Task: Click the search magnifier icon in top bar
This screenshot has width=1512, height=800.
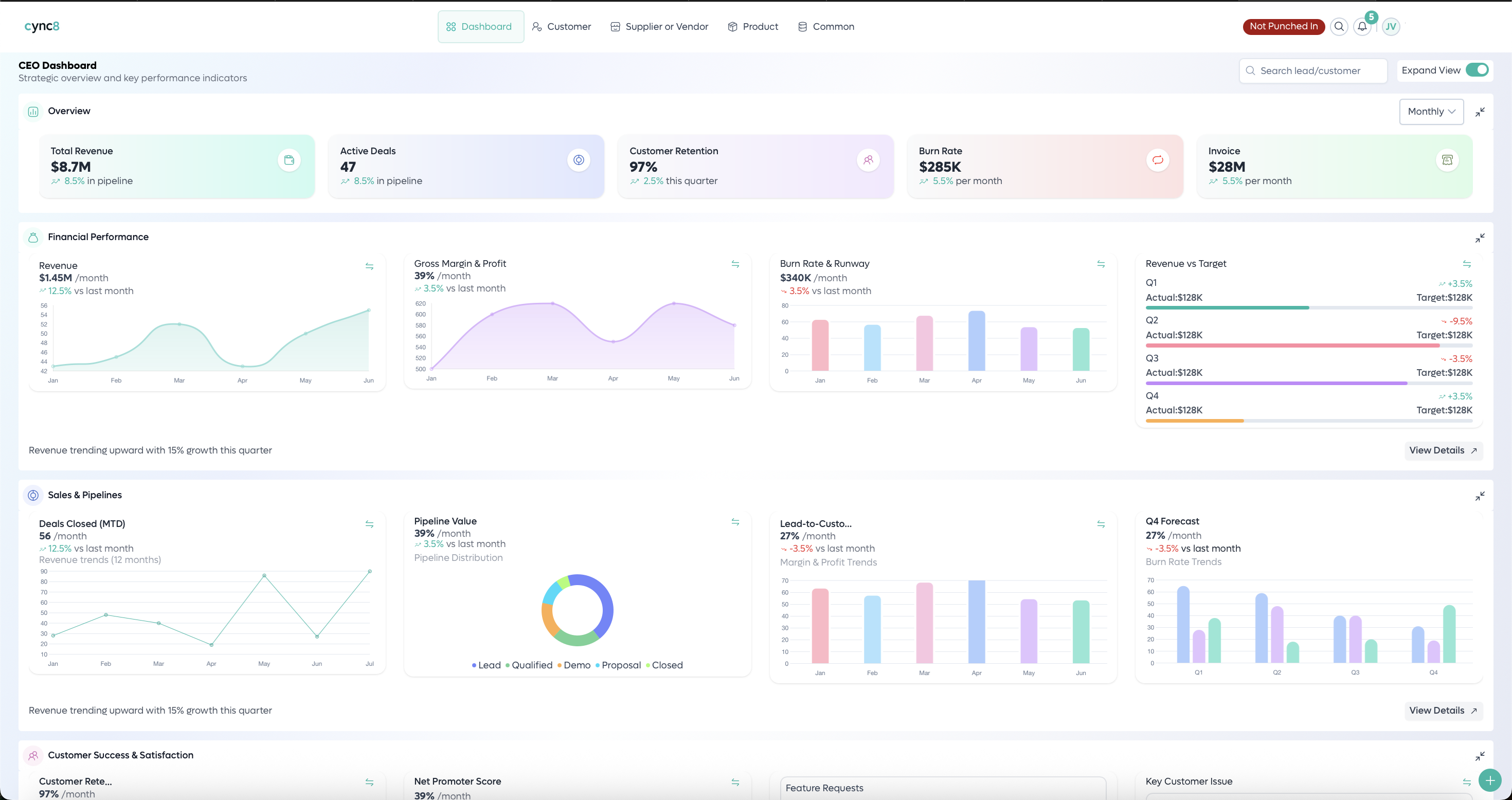Action: point(1339,26)
